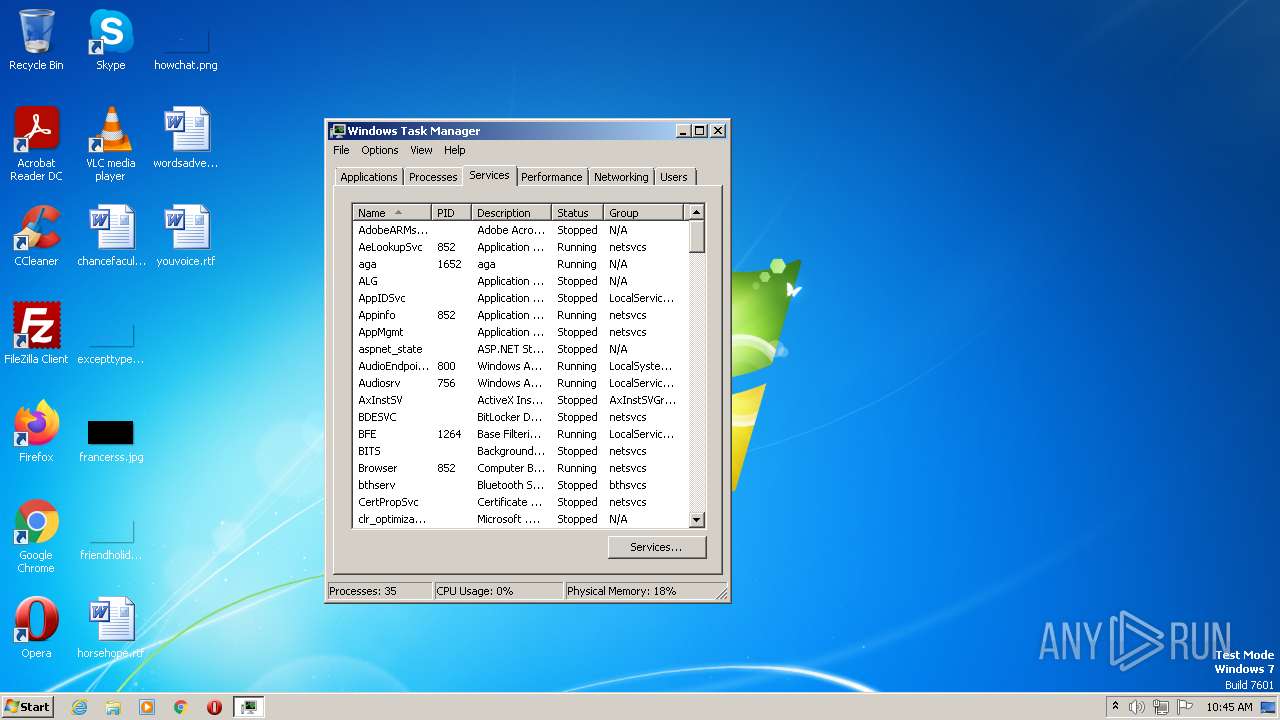The height and width of the screenshot is (720, 1280).
Task: Sort services by the Name column
Action: pos(392,213)
